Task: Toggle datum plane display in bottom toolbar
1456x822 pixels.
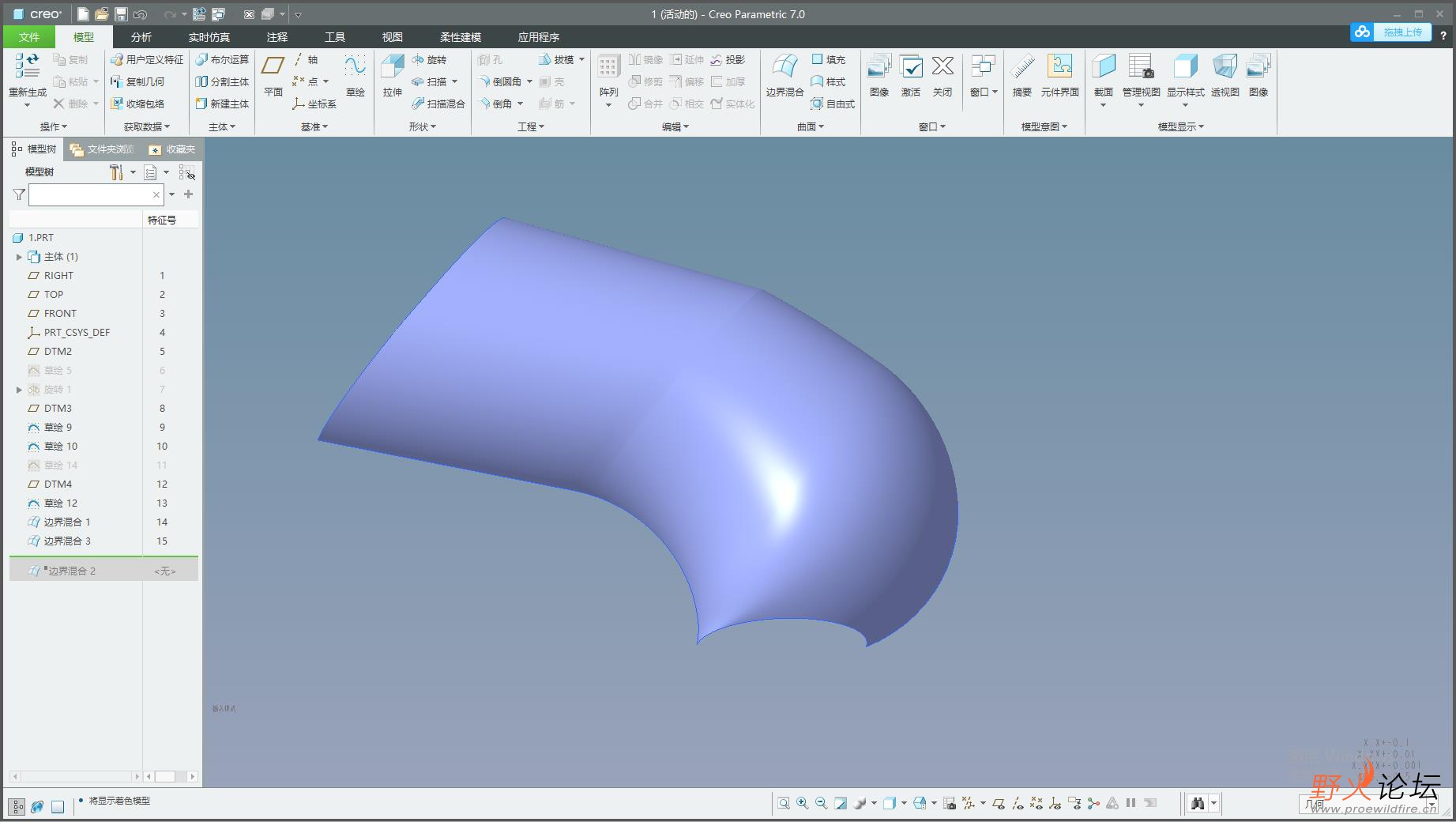Action: pos(999,803)
